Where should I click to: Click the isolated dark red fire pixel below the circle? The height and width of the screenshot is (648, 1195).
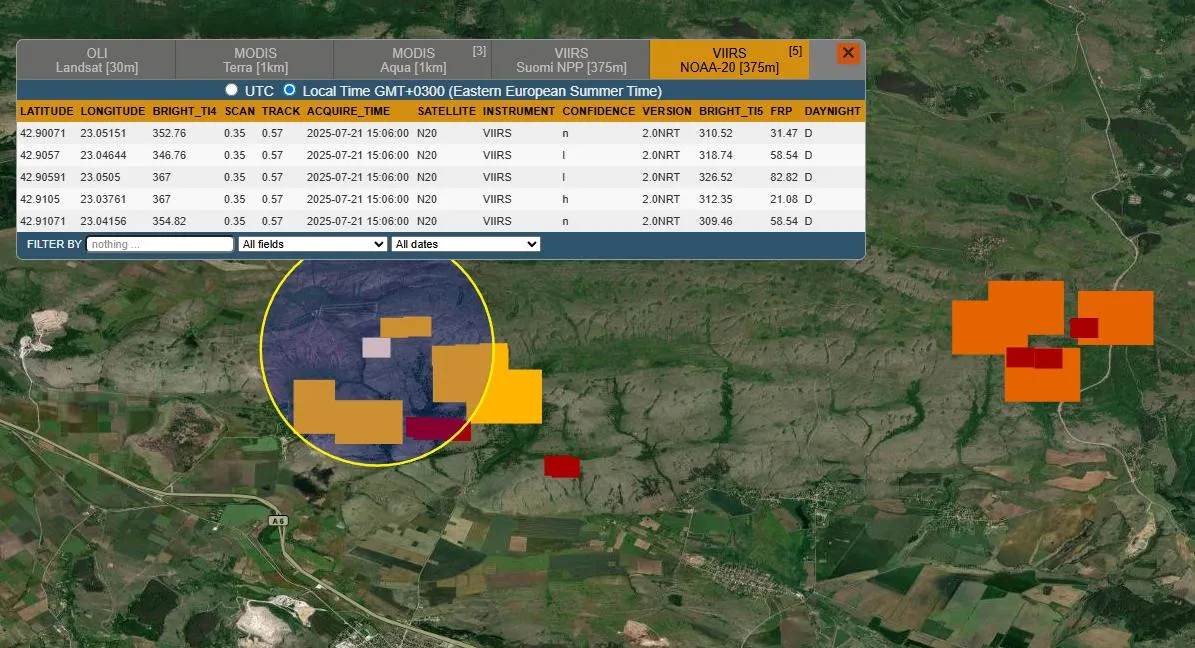coord(562,466)
